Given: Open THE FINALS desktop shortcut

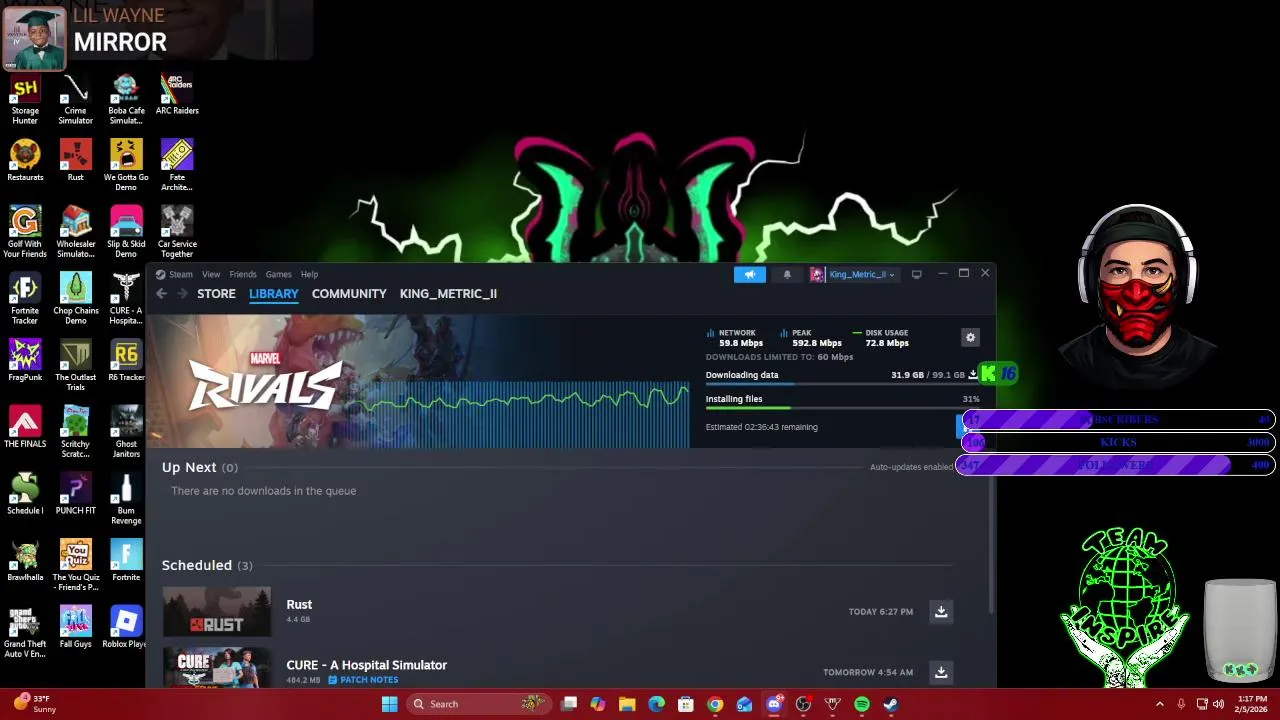Looking at the screenshot, I should tap(25, 428).
